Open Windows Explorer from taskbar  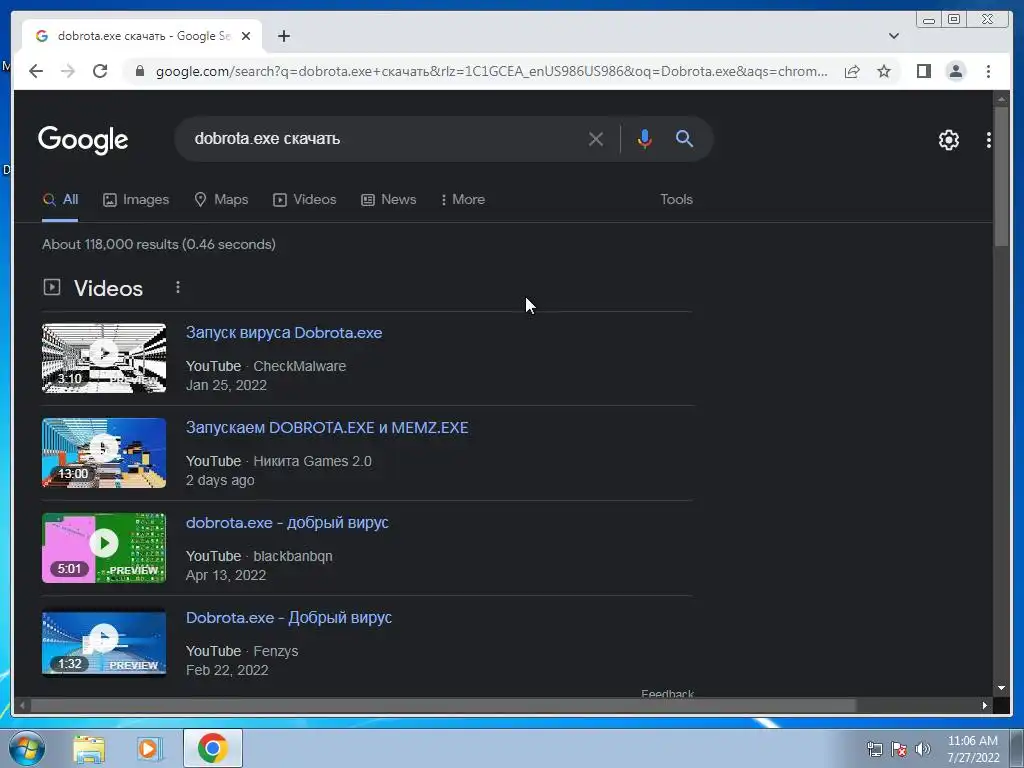click(x=89, y=748)
